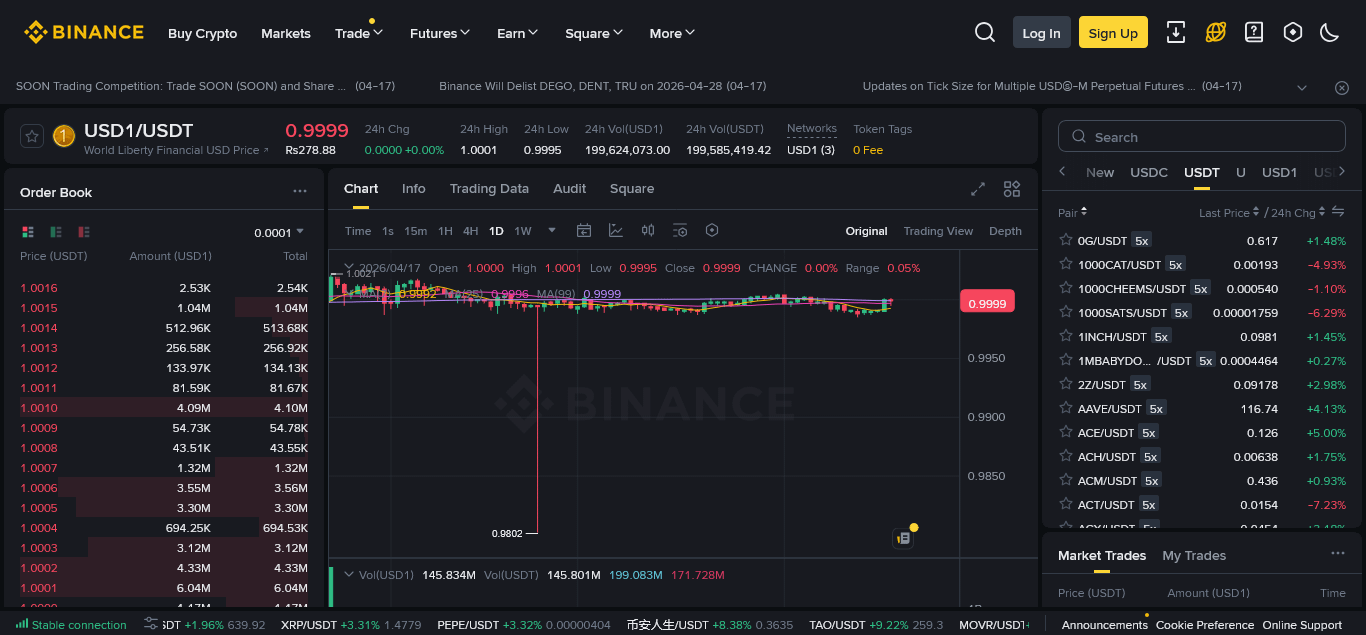
Task: Click the Sign Up button
Action: click(1113, 33)
